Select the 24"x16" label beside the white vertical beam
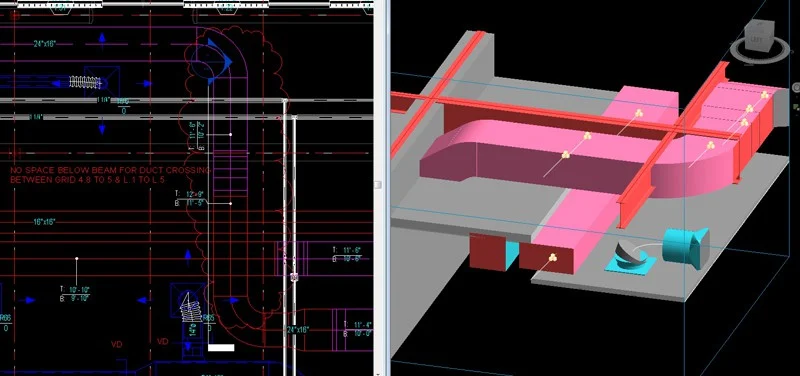The width and height of the screenshot is (800, 376). pos(297,330)
